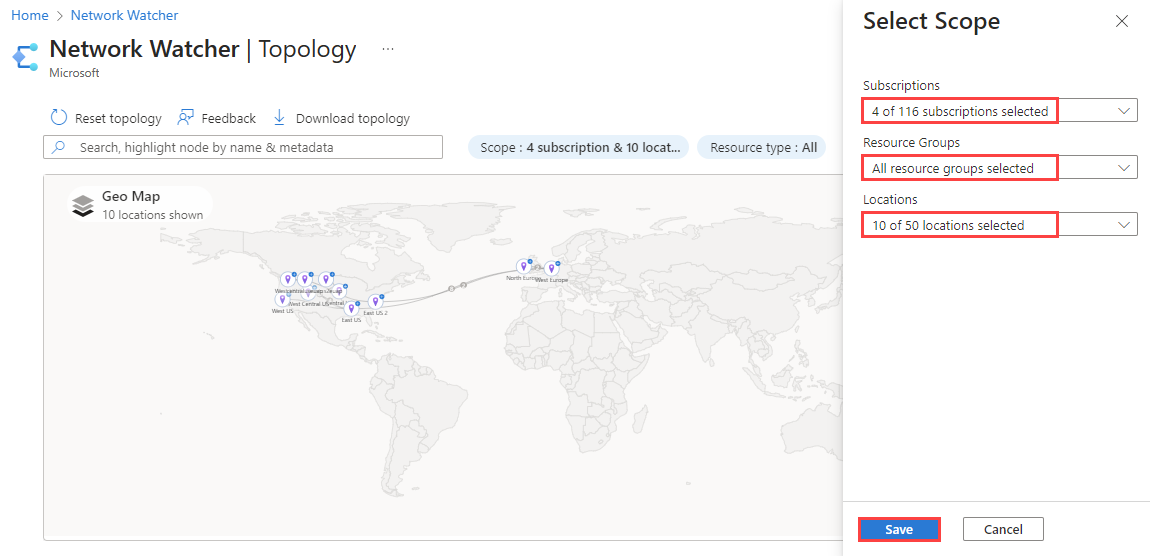Expand the plus badge on West Europe pin

557,263
